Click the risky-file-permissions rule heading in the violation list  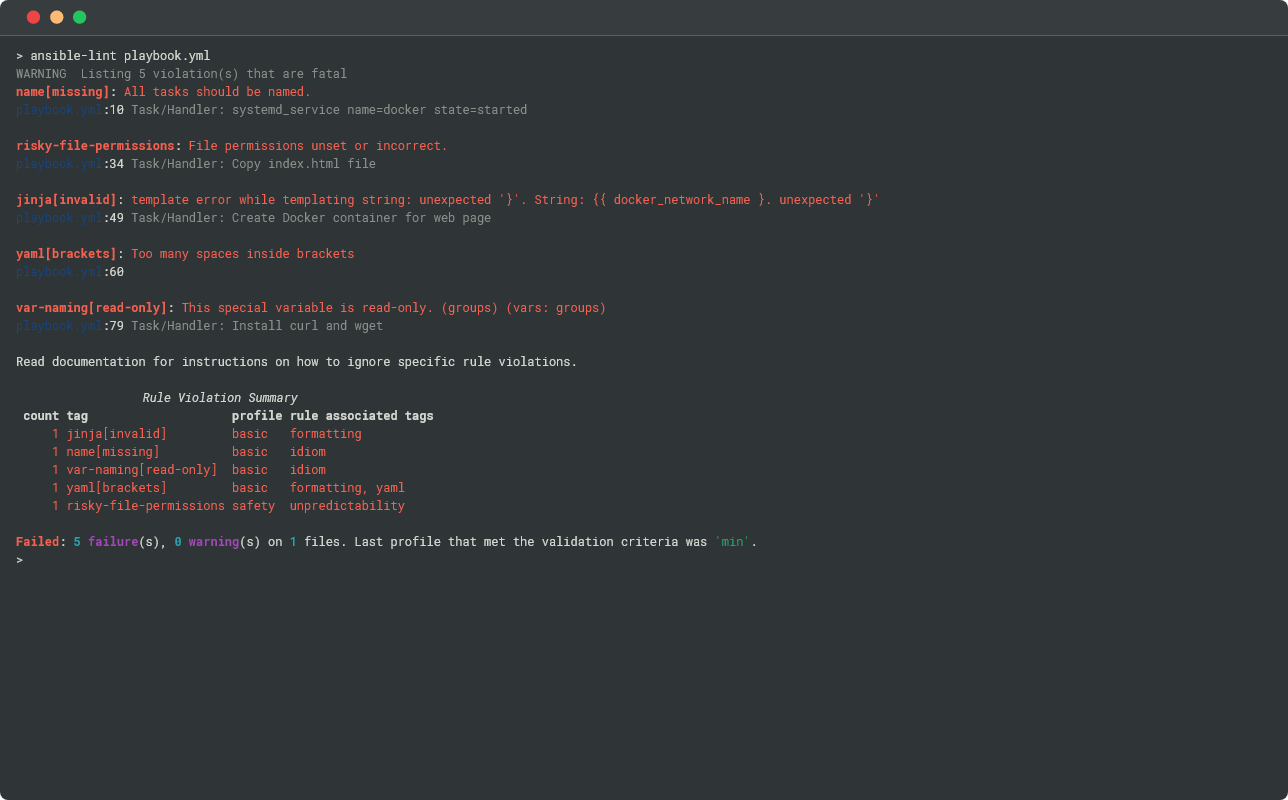95,146
